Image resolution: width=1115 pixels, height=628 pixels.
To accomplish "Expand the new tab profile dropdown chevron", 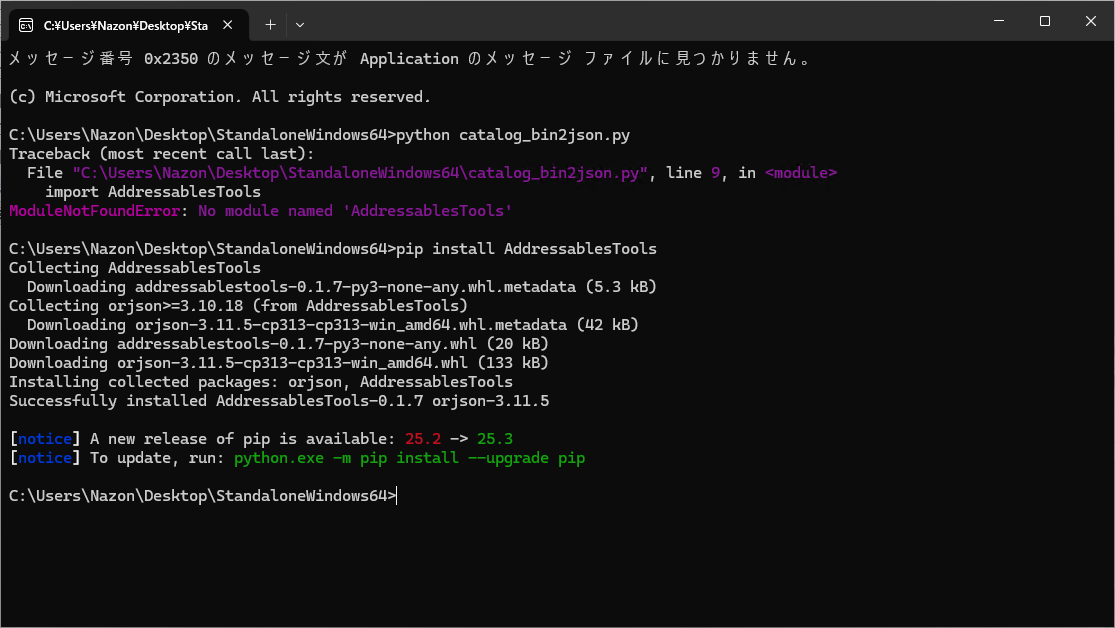I will [300, 23].
